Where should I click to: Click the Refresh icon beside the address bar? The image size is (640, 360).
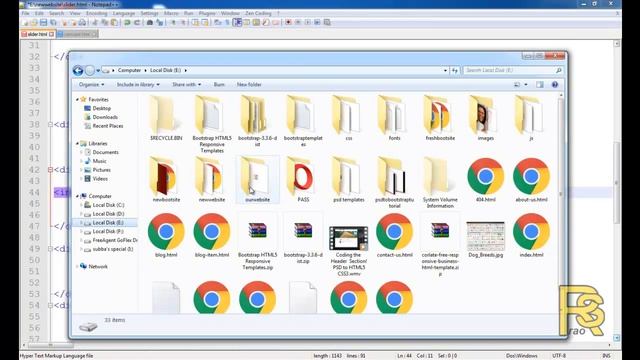click(455, 70)
